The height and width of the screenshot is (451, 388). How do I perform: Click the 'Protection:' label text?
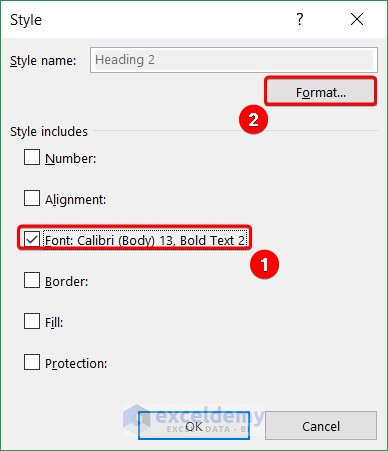[76, 363]
